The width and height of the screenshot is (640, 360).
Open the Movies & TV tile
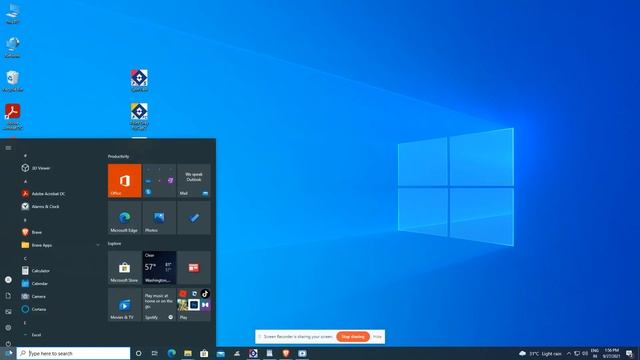pyautogui.click(x=124, y=304)
